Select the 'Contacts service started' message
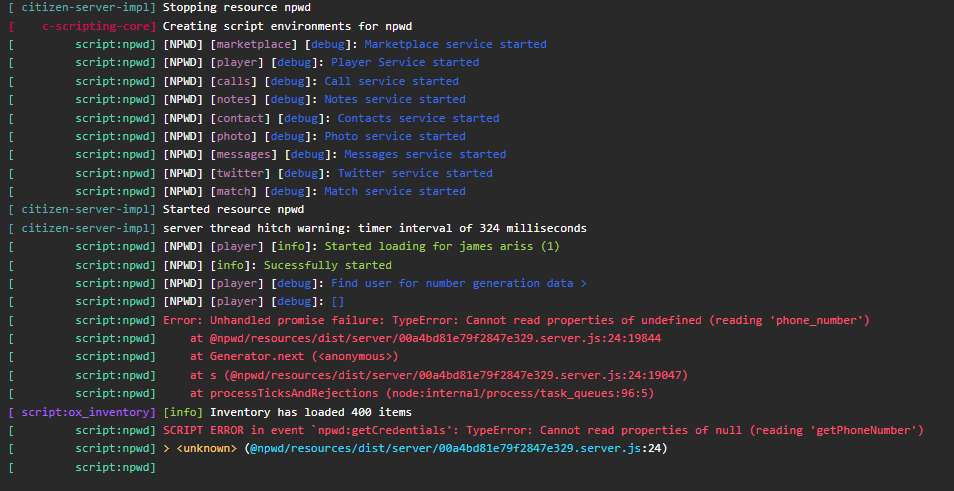The image size is (954, 491). coord(418,118)
